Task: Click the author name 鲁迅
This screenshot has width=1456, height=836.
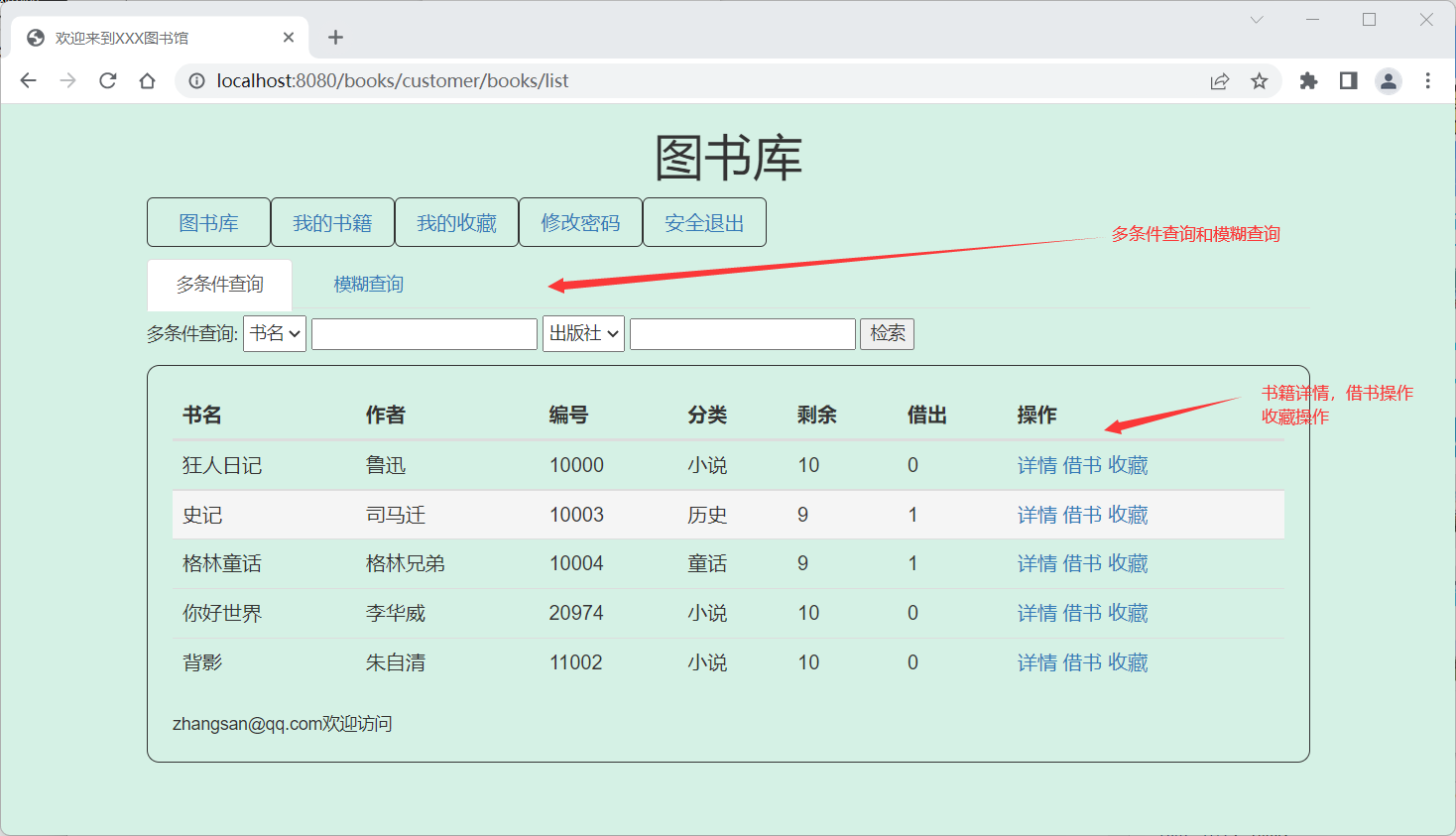Action: [386, 465]
